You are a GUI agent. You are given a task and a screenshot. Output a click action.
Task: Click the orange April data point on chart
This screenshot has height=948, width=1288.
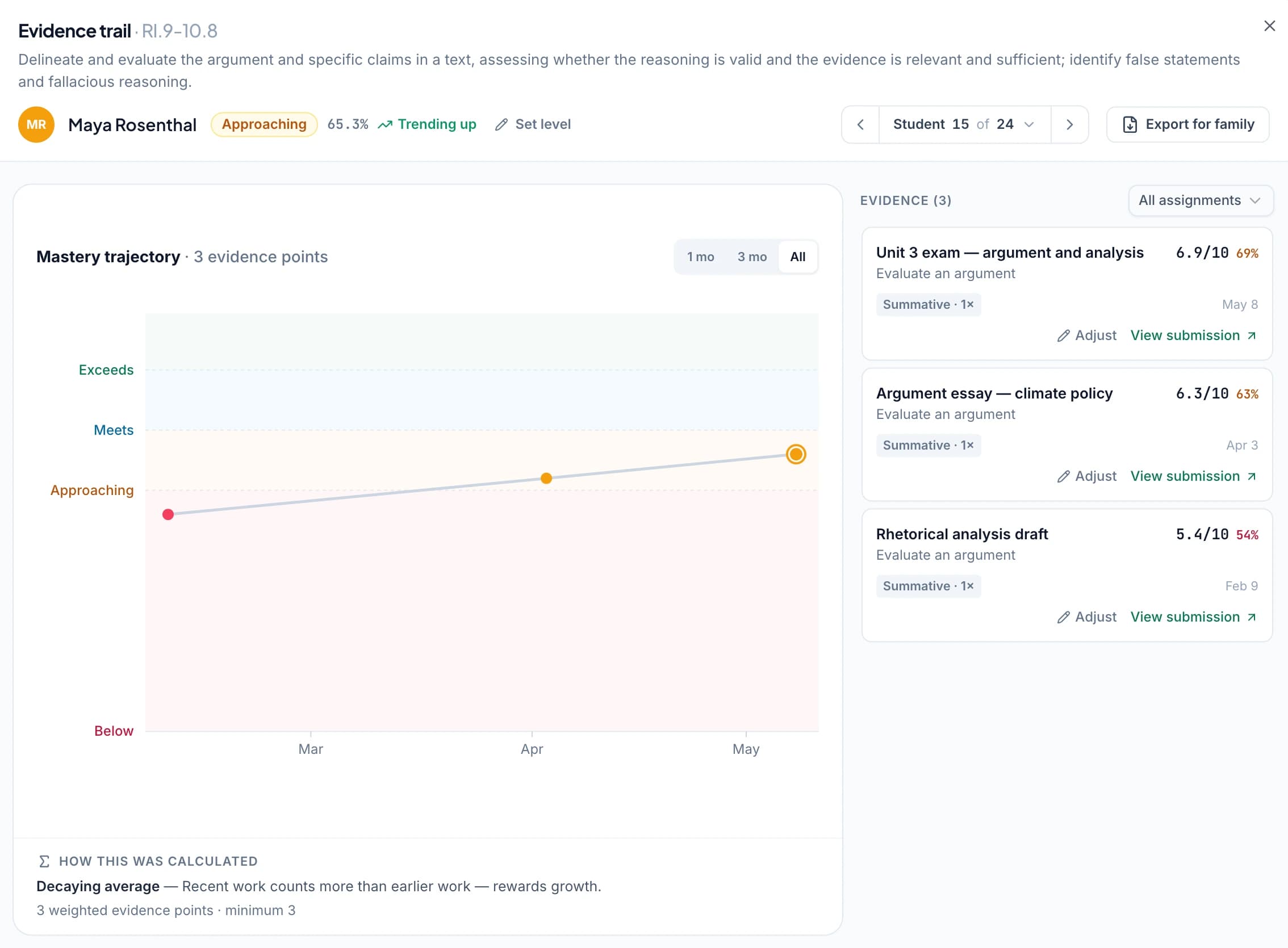(x=546, y=478)
